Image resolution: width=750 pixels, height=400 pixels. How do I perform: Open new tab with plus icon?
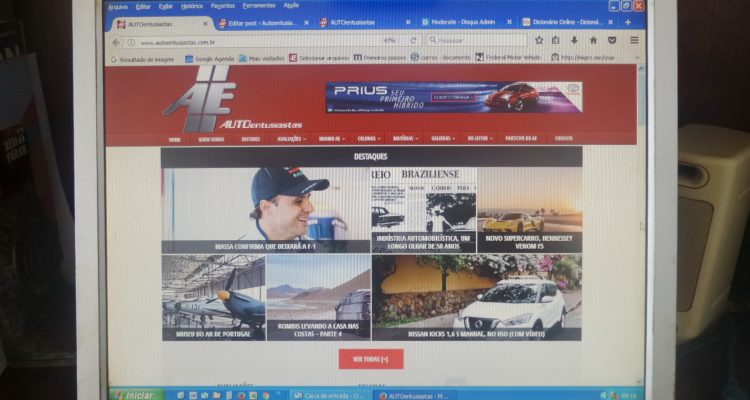pos(627,22)
